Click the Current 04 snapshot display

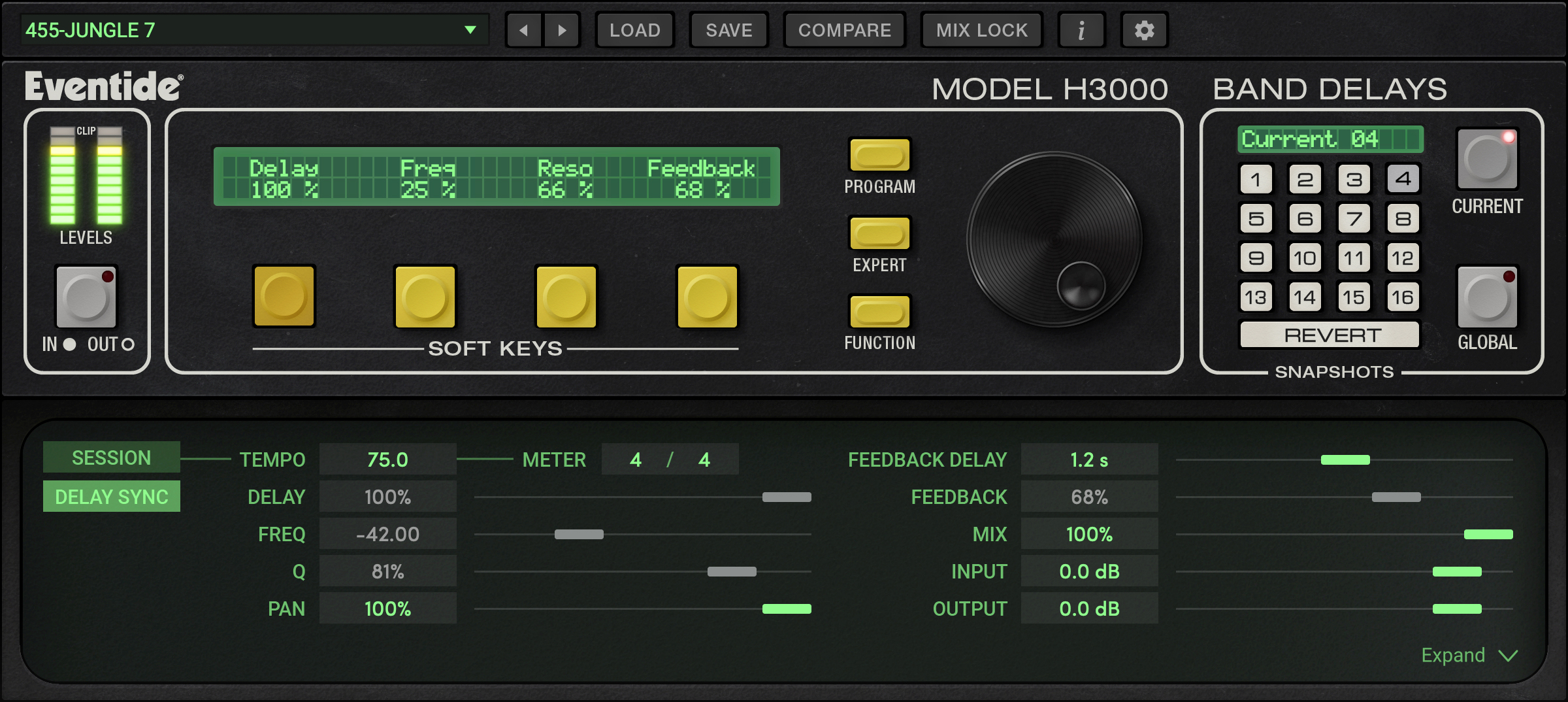pos(1330,139)
